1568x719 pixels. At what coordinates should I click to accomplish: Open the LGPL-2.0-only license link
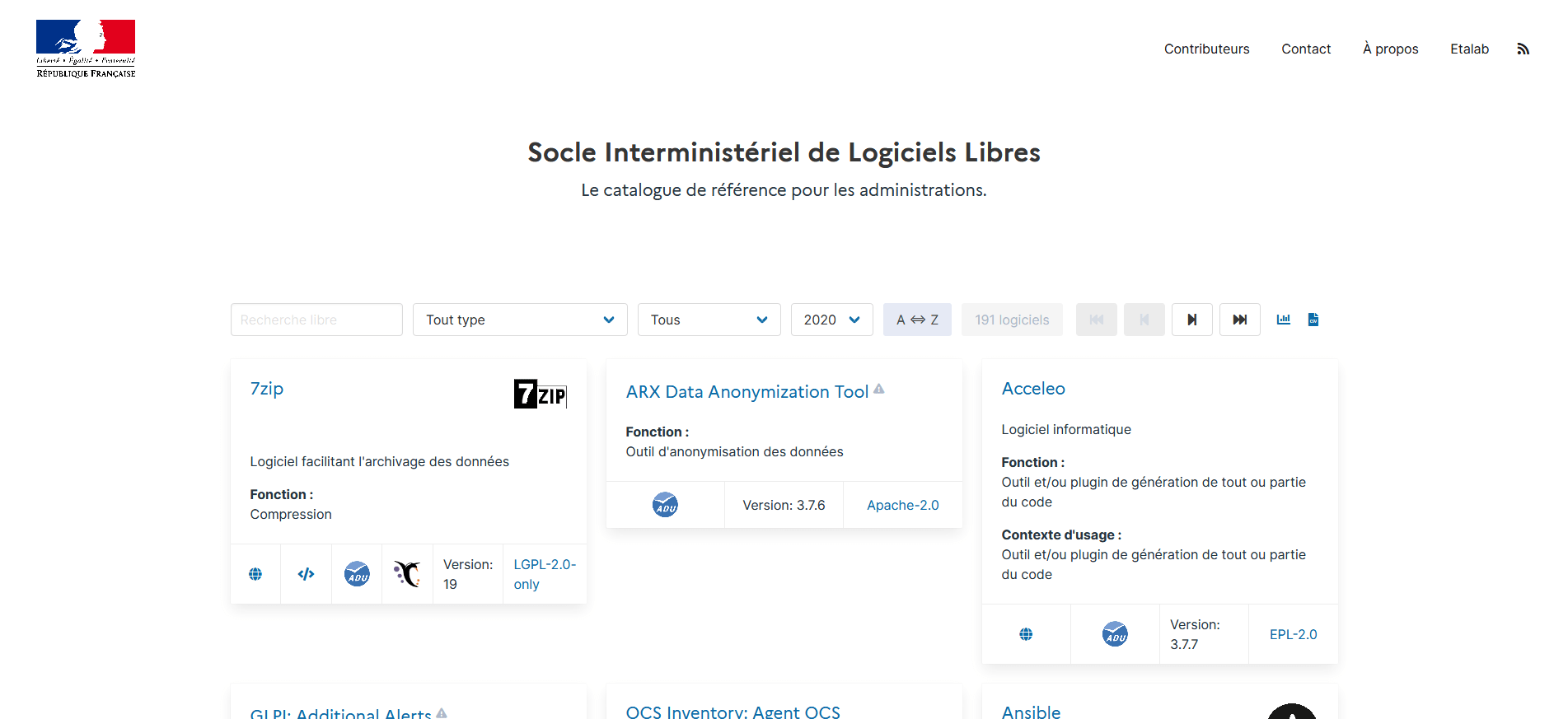click(x=545, y=574)
